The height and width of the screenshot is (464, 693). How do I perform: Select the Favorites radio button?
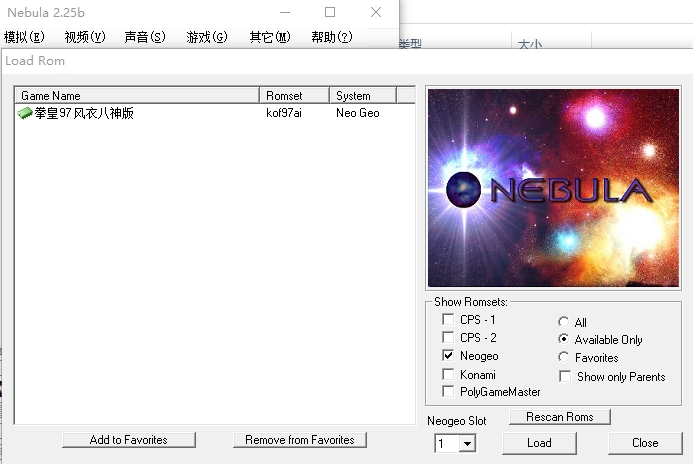564,357
